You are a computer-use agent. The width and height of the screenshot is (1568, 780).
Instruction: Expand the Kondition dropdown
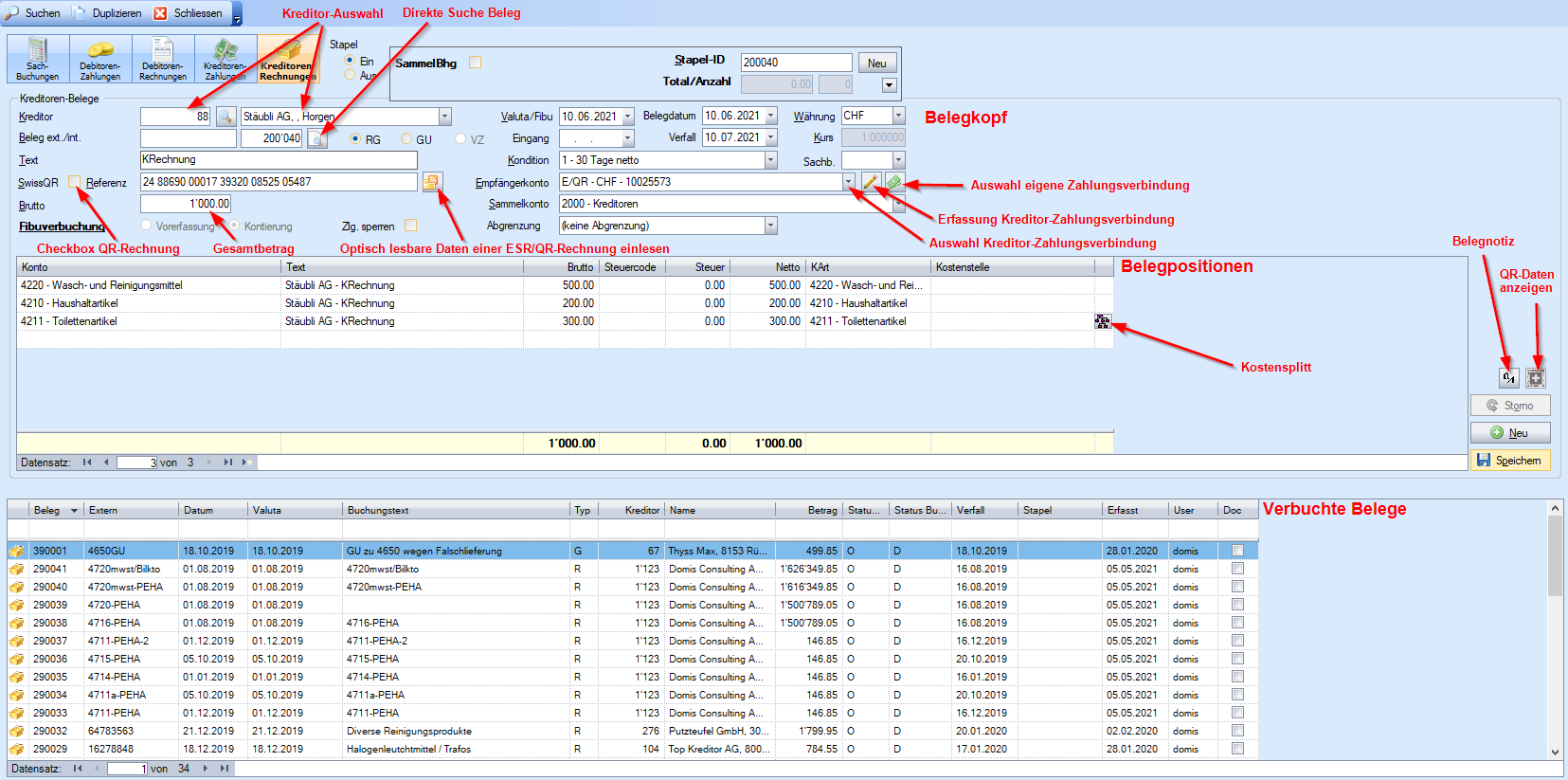[770, 160]
